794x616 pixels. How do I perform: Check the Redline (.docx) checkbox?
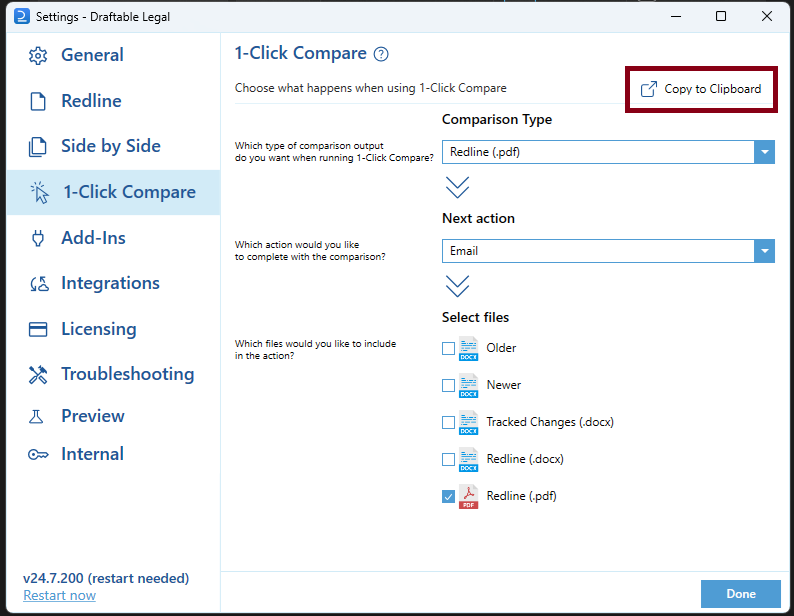coord(448,459)
